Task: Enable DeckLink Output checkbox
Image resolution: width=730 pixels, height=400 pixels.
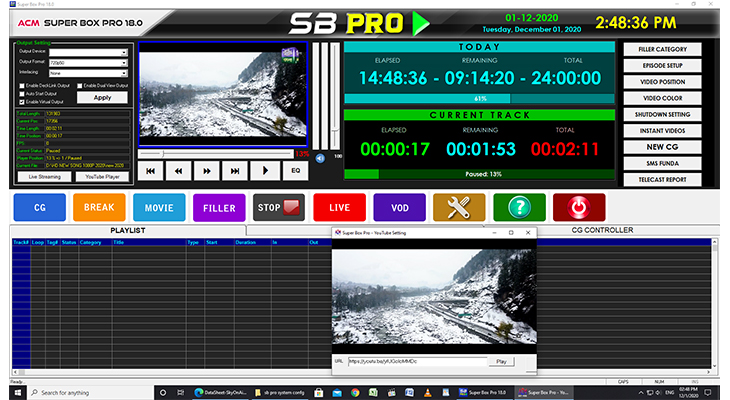Action: pos(22,86)
